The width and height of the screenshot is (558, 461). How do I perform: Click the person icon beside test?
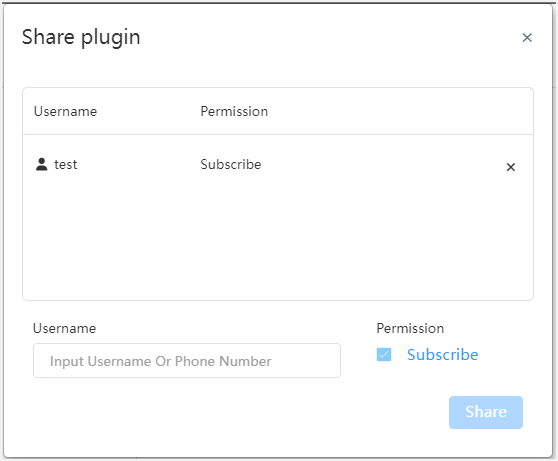point(42,164)
